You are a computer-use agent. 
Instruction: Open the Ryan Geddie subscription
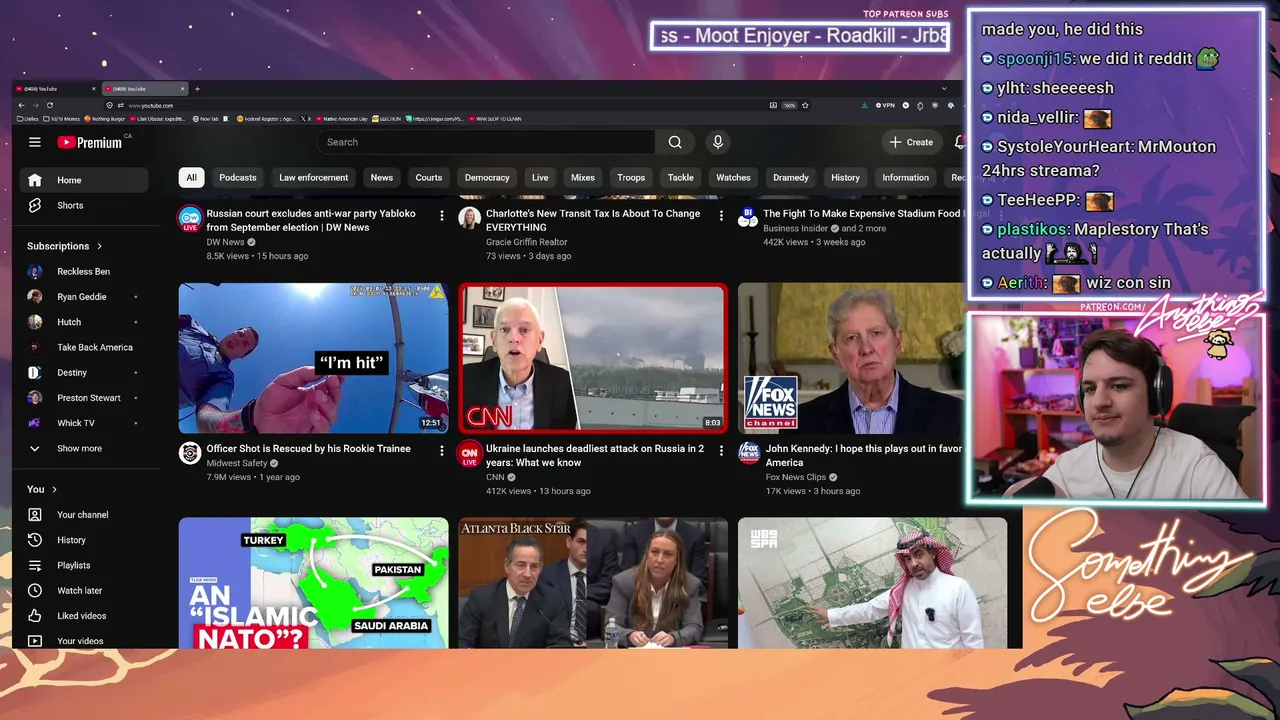pyautogui.click(x=84, y=297)
